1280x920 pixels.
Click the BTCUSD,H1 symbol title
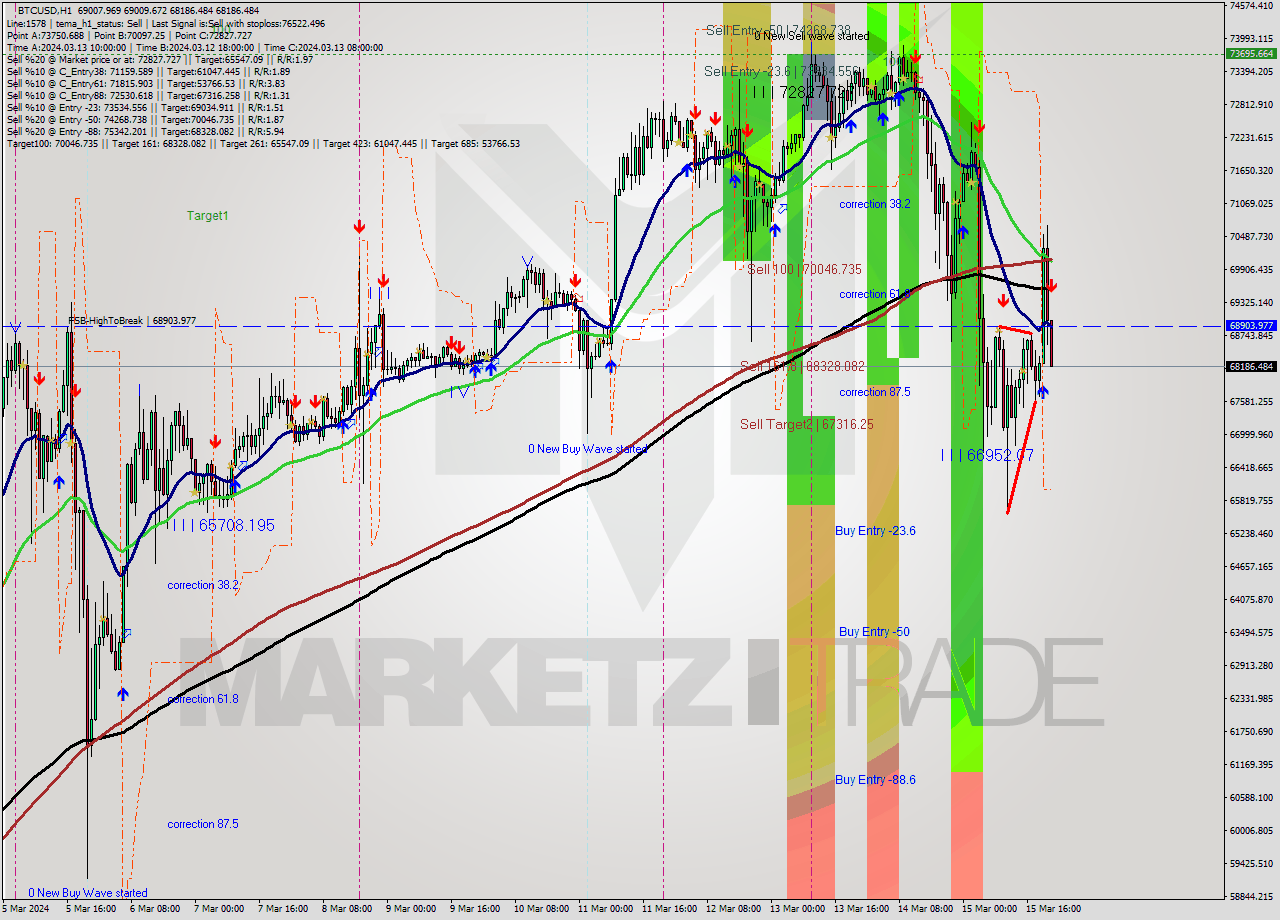(x=47, y=10)
